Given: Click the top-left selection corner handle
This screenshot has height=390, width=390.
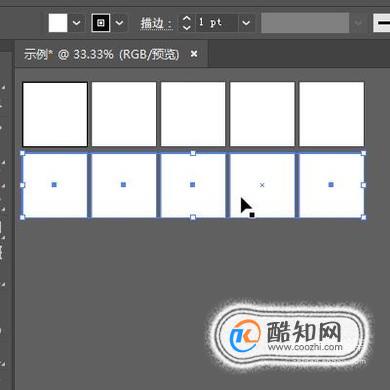Looking at the screenshot, I should coord(22,153).
